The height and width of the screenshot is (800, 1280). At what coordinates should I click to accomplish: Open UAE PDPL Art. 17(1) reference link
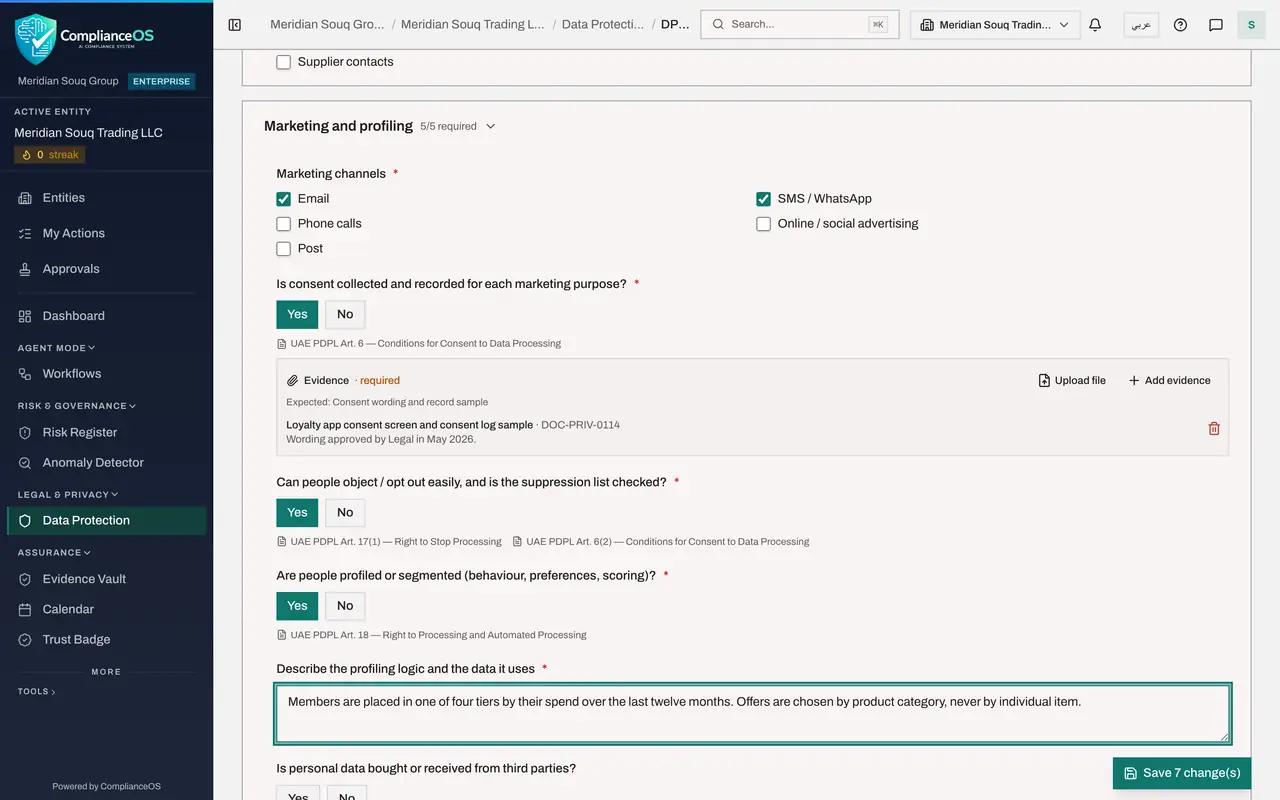pyautogui.click(x=389, y=542)
